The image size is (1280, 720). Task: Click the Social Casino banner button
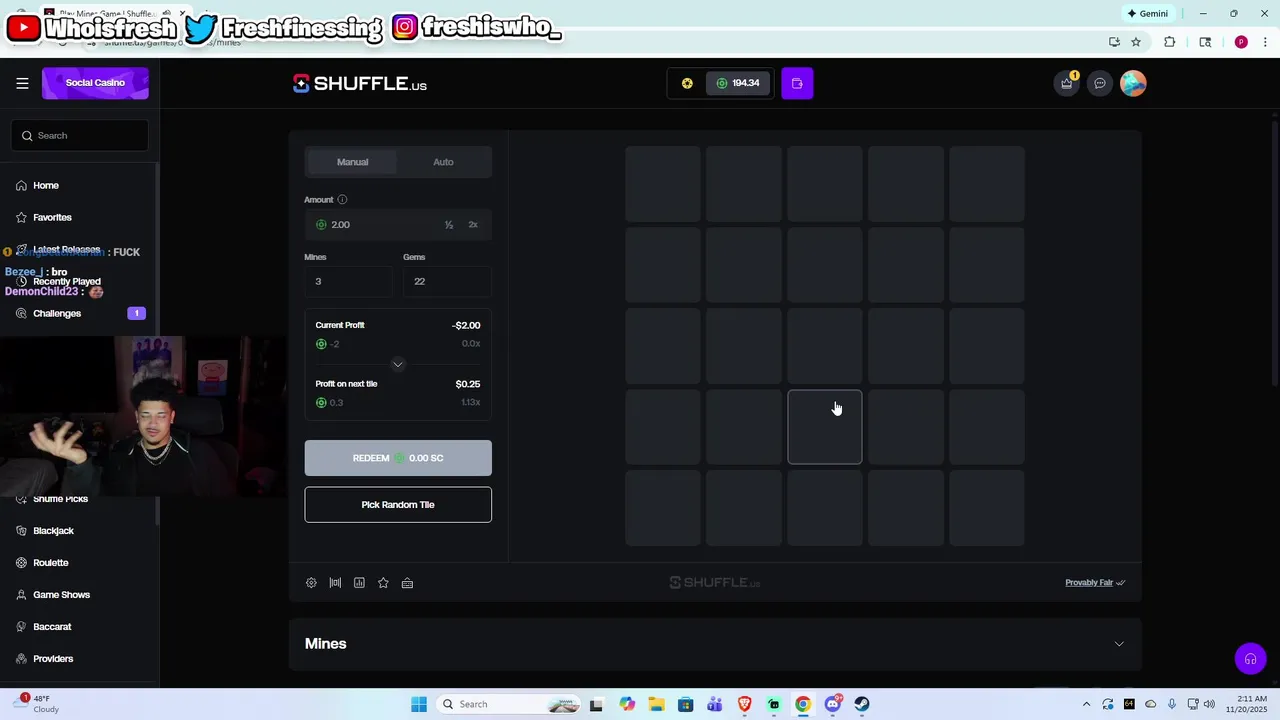95,83
